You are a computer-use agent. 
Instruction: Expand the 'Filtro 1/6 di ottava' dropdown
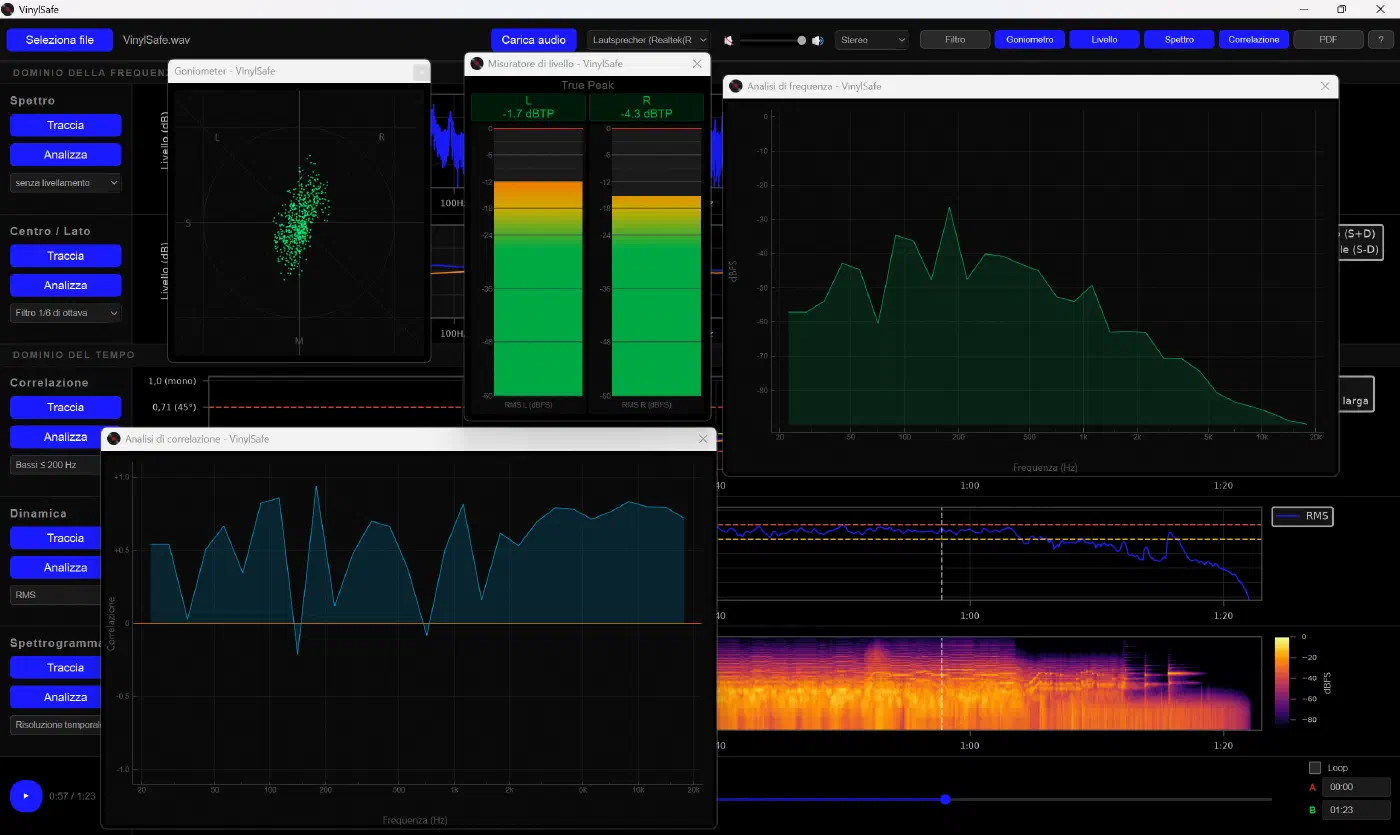click(x=65, y=313)
